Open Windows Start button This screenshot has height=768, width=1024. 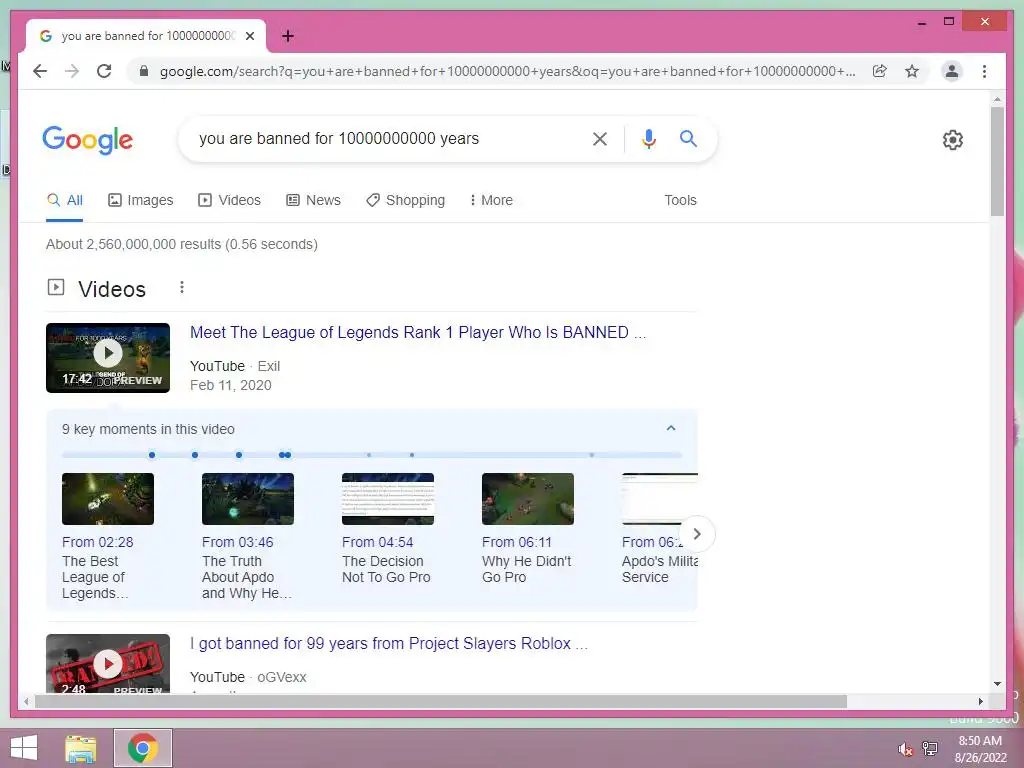pyautogui.click(x=24, y=748)
